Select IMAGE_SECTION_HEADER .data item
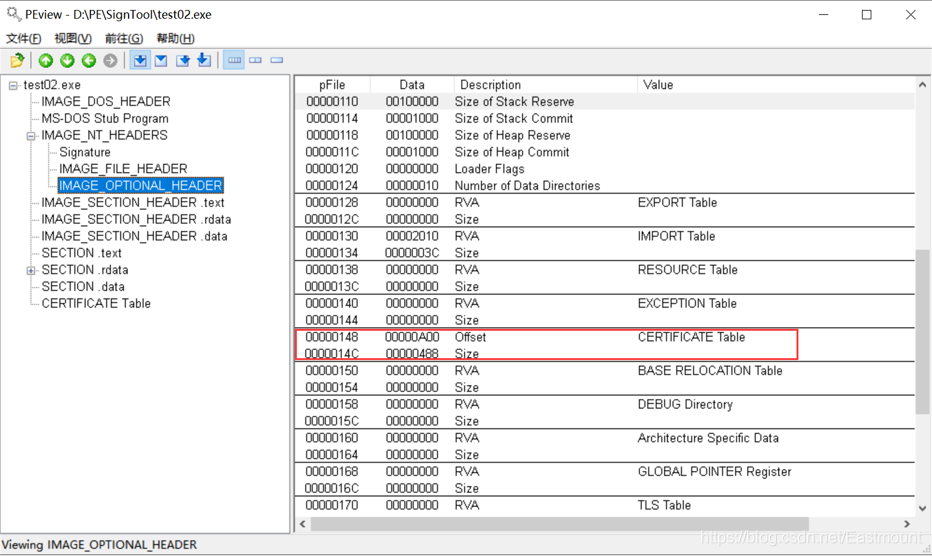The width and height of the screenshot is (932, 556). click(x=134, y=236)
